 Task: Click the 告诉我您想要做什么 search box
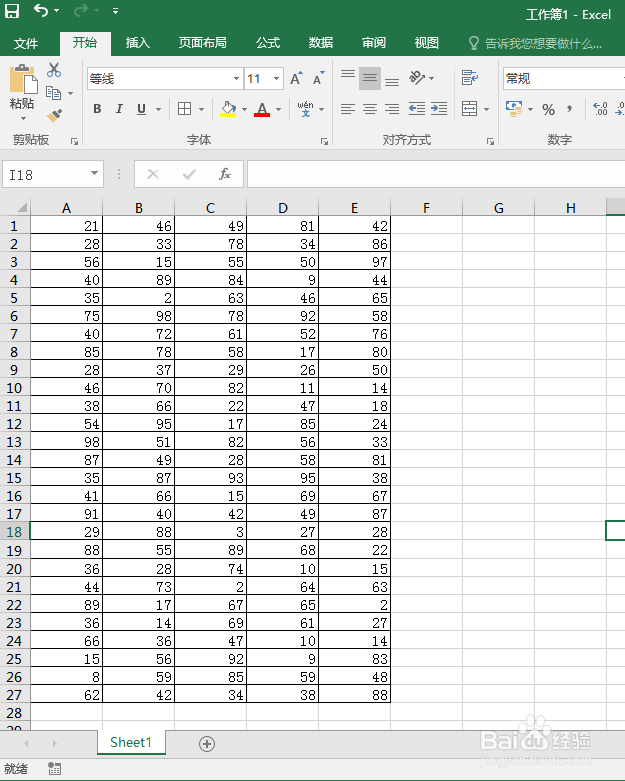click(536, 43)
